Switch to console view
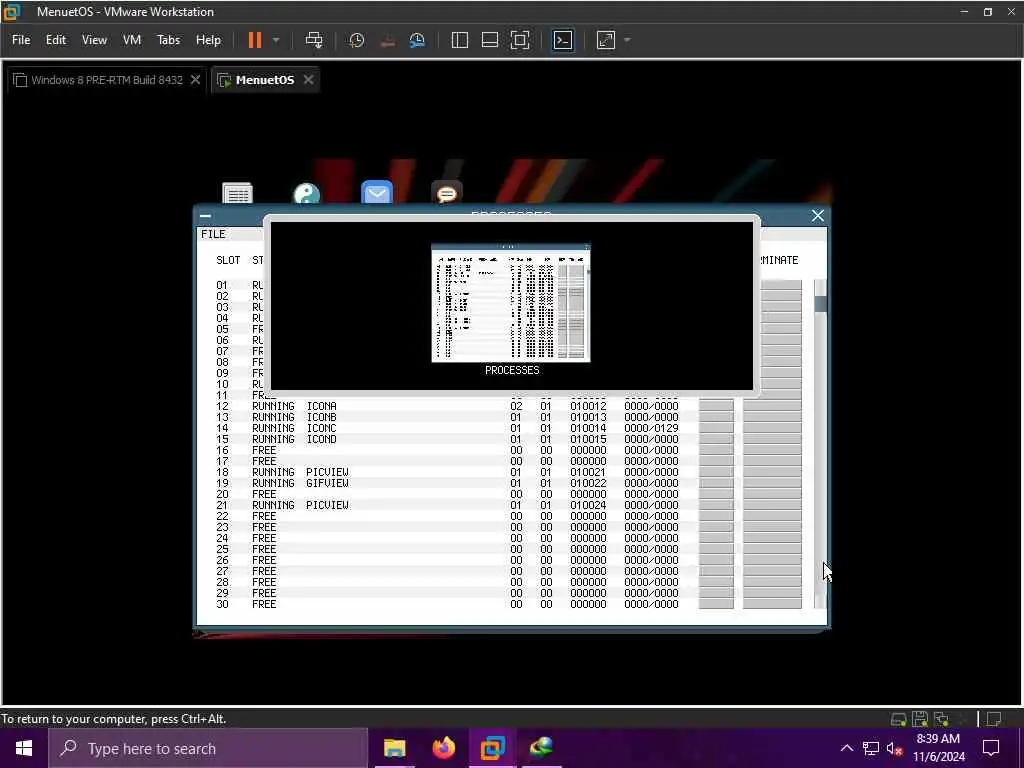 (x=563, y=40)
